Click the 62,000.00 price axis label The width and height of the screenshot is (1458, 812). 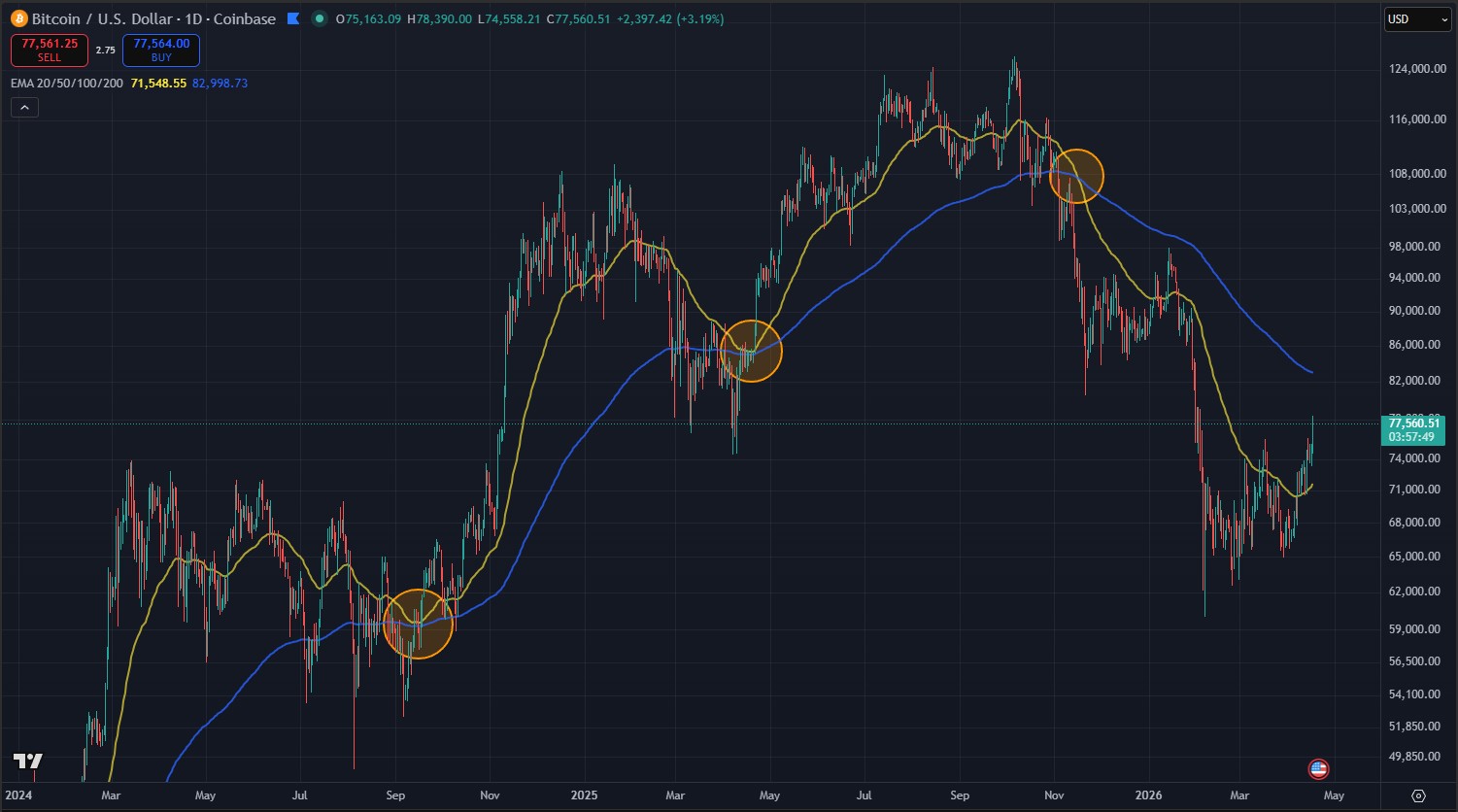click(1416, 591)
